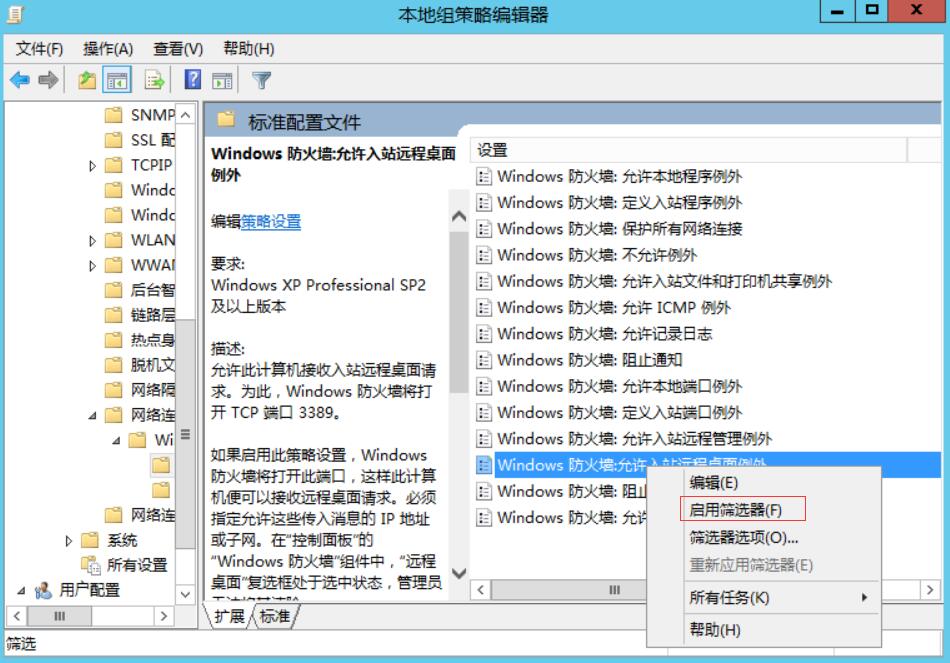Choose 编辑(E) in context menu
The image size is (950, 663).
pos(763,483)
